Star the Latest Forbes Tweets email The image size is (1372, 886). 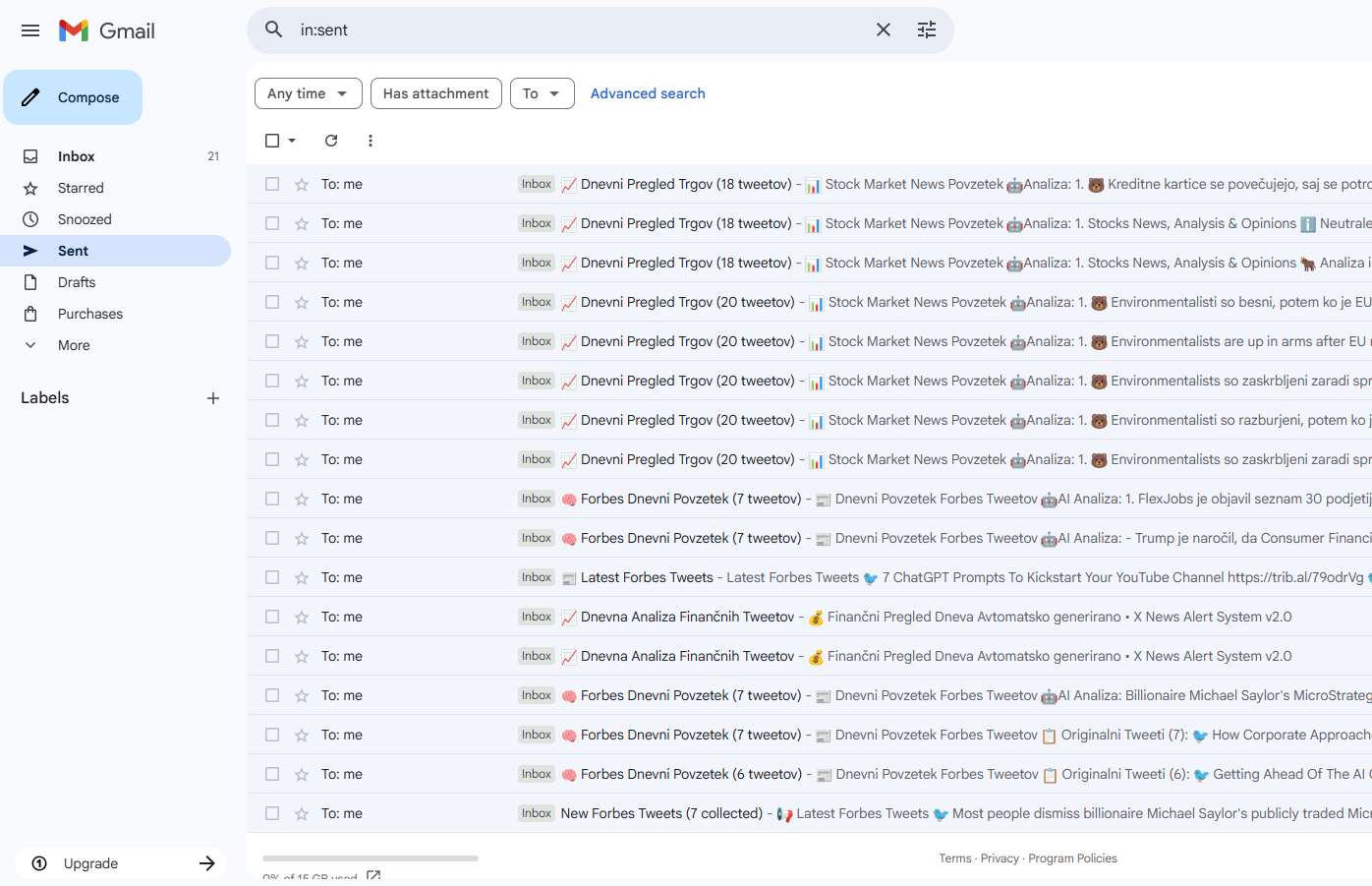[302, 577]
